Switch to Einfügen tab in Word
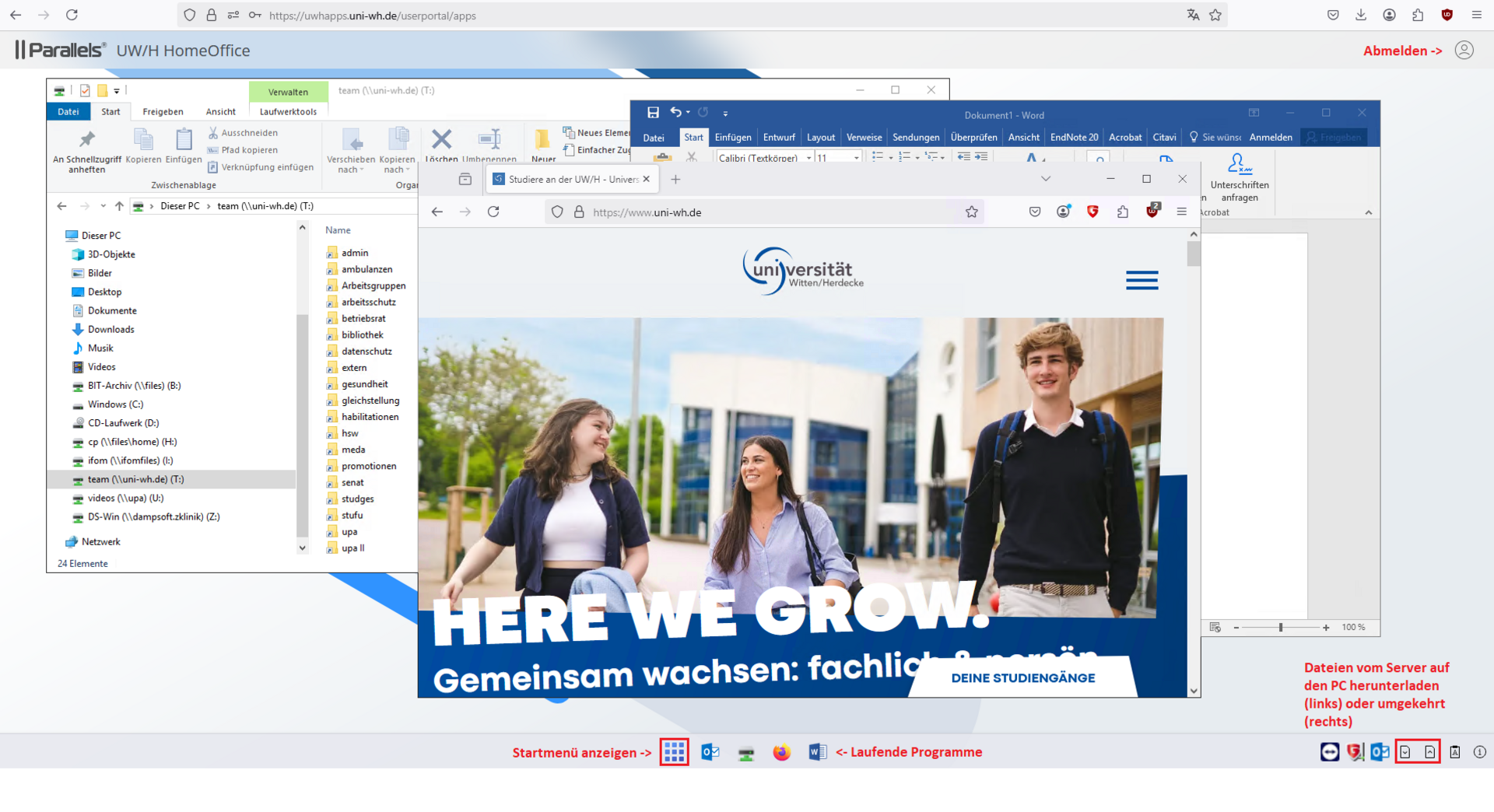The image size is (1494, 812). (x=733, y=137)
